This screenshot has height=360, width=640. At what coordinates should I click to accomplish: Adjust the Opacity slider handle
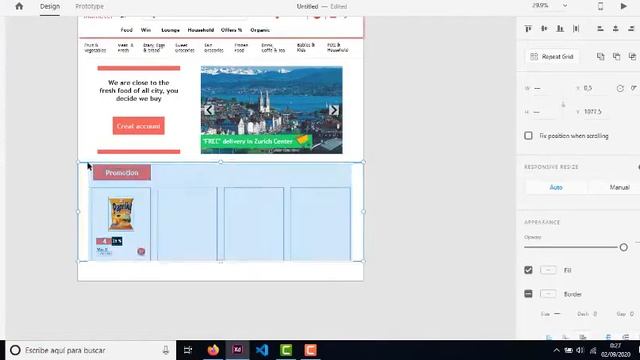coord(623,247)
